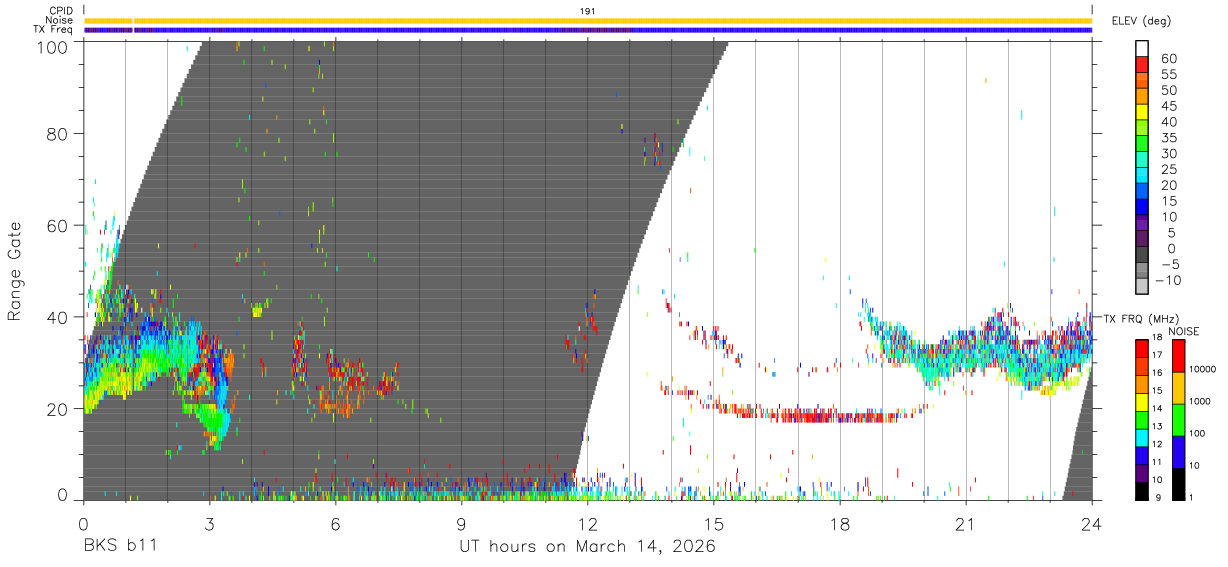Screen dimensions: 1228x567
Task: Pick the red segment of ELEV color bar
Action: 1142,63
